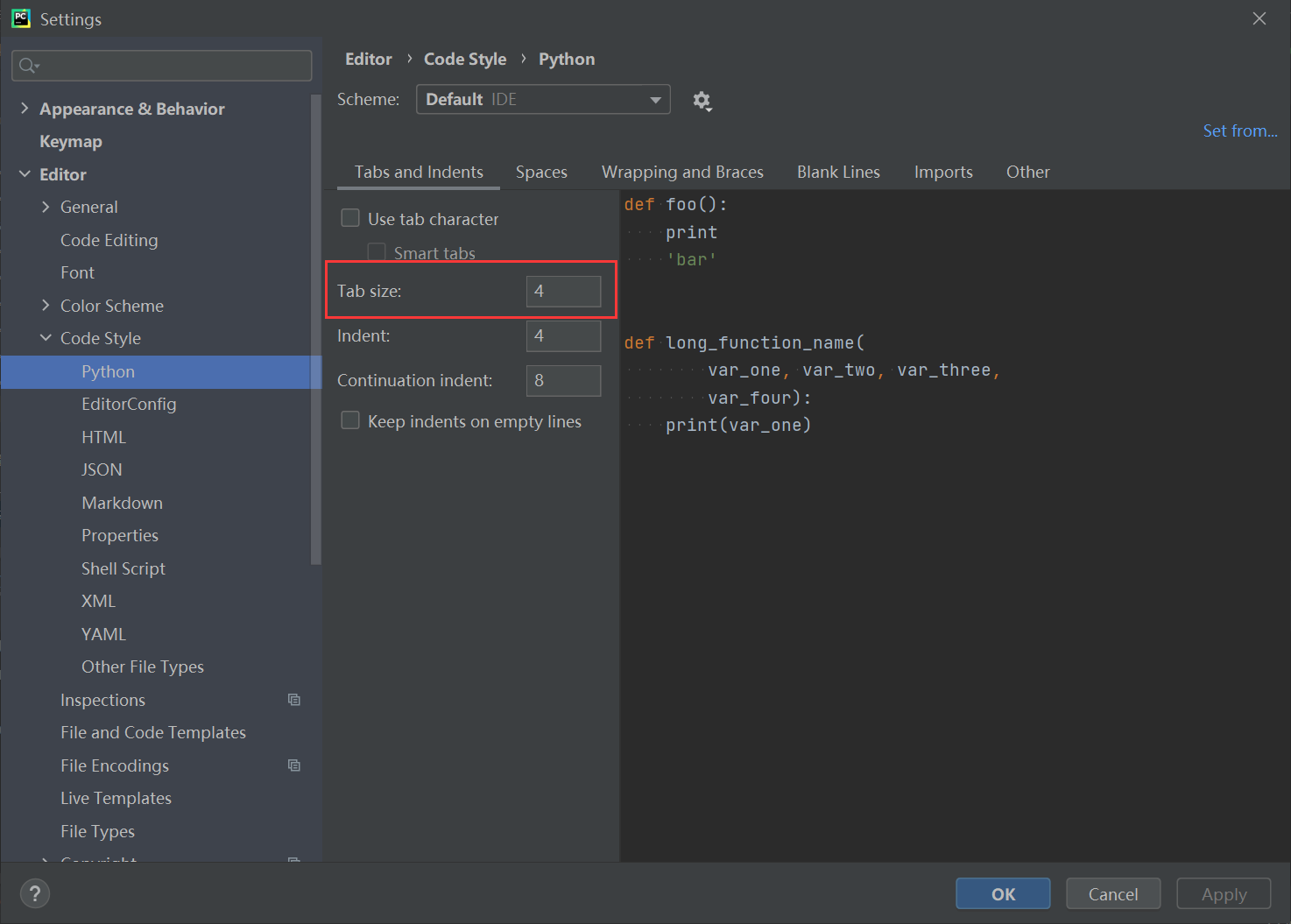This screenshot has height=924, width=1291.
Task: Focus the Indent value field
Action: pos(563,335)
